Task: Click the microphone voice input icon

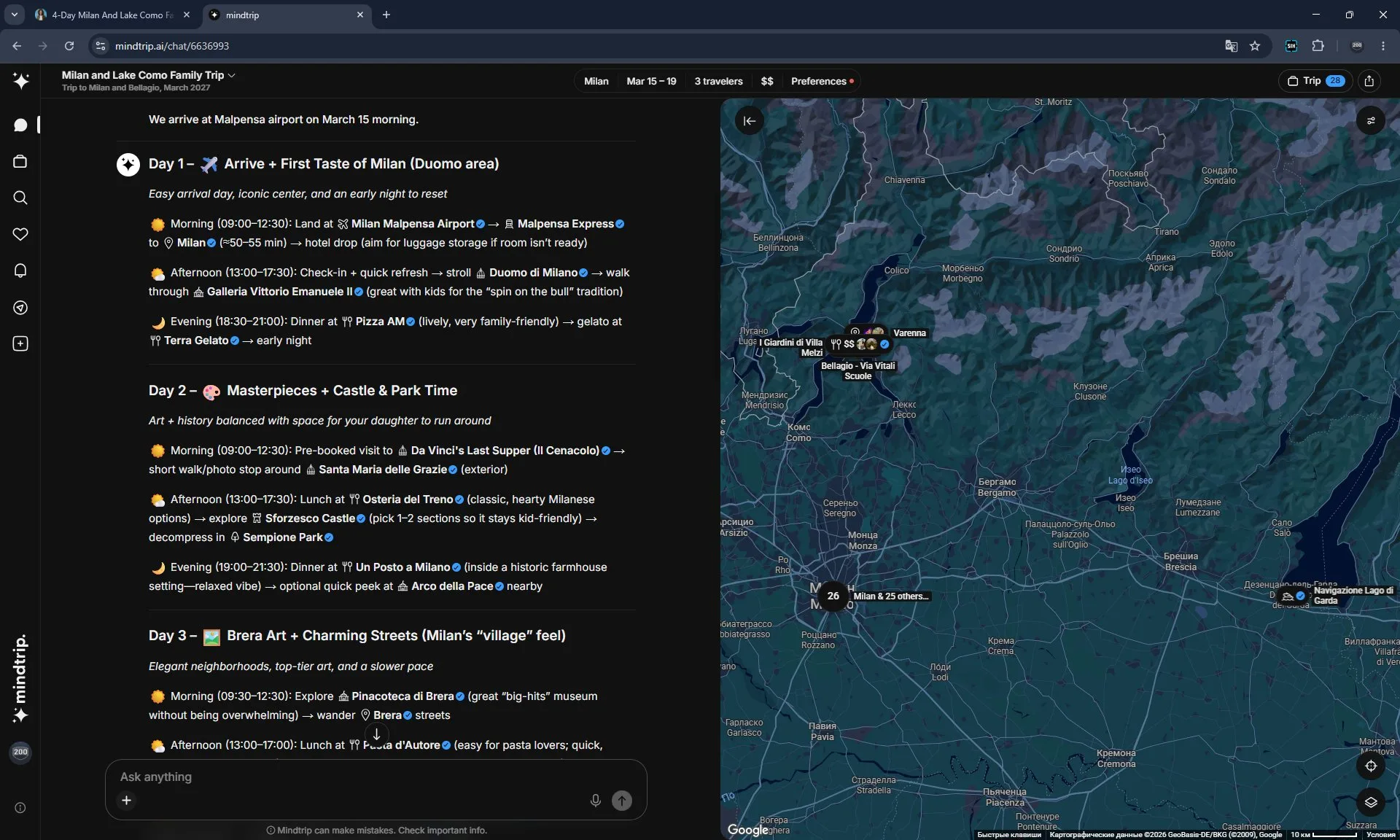Action: (x=595, y=801)
